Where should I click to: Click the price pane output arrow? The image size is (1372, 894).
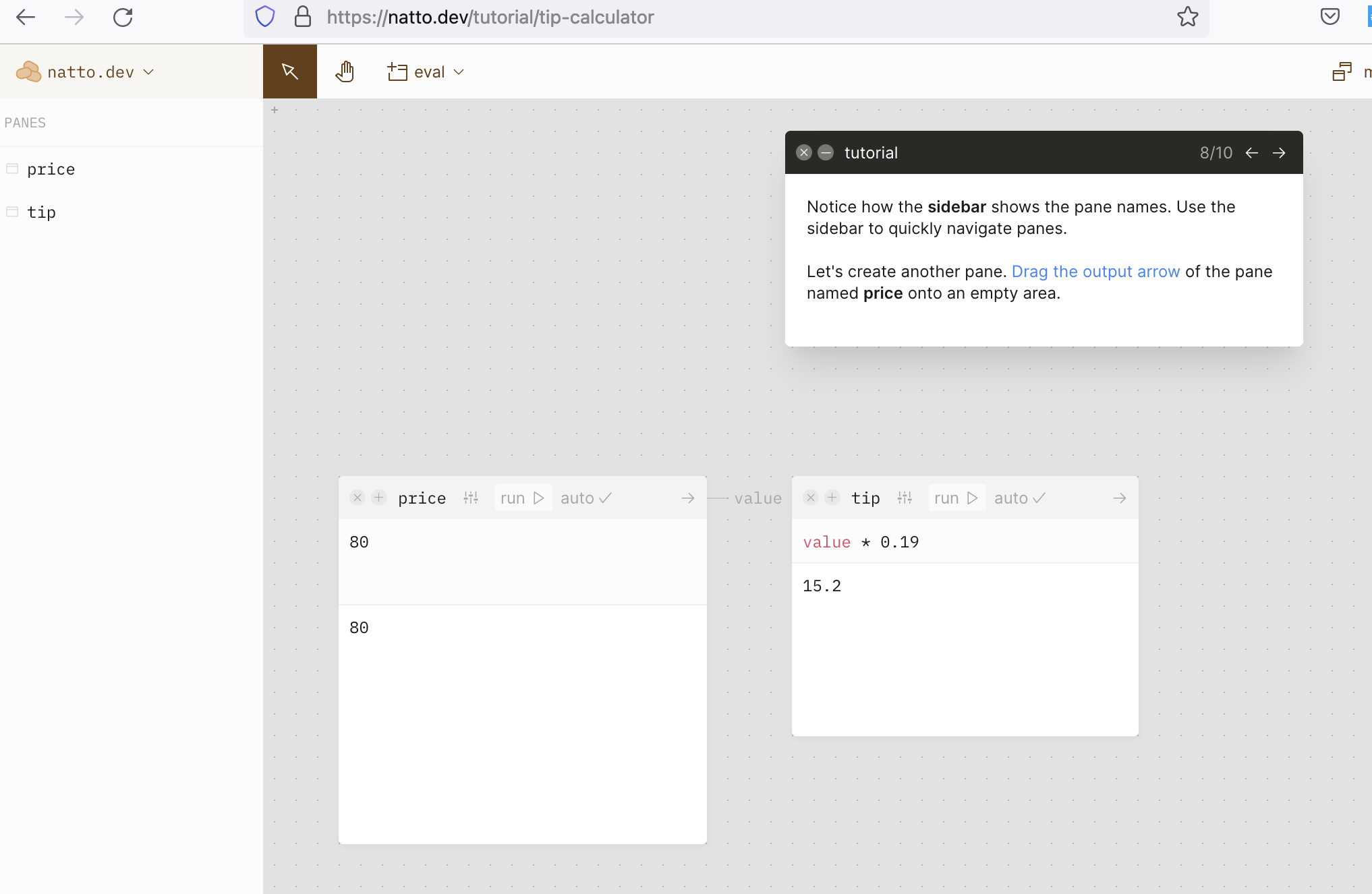point(687,498)
